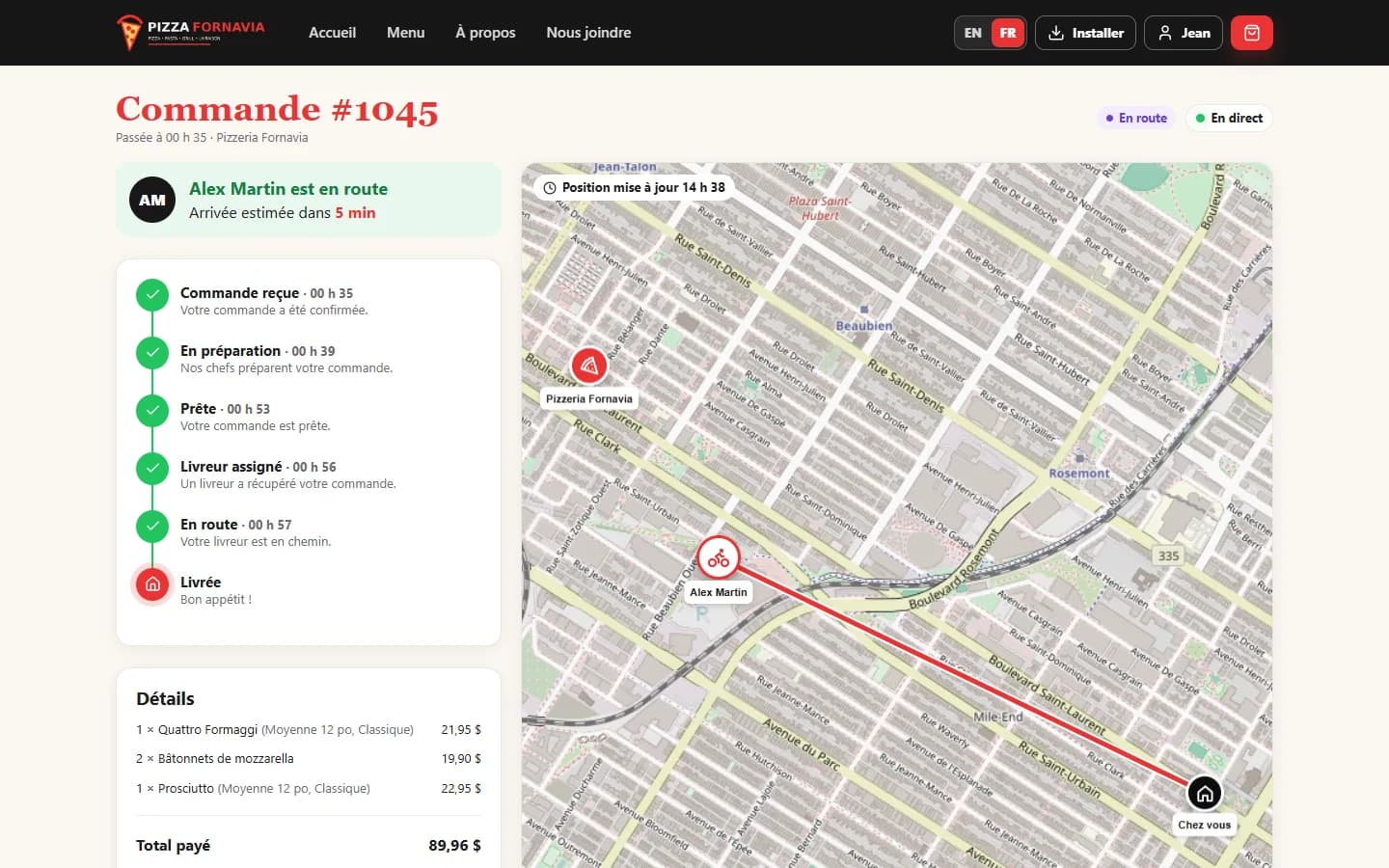Image resolution: width=1389 pixels, height=868 pixels.
Task: Click the 'Arrivée estimée dans 5 min' text
Action: 283,213
